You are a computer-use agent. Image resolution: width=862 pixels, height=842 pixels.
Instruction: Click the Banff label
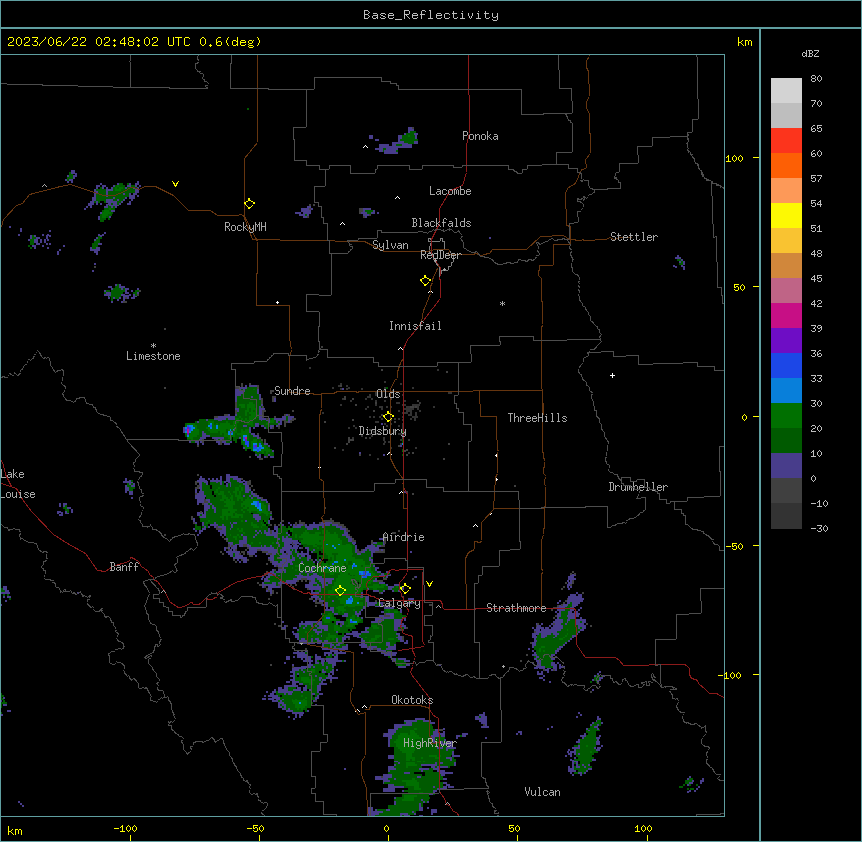[x=124, y=567]
